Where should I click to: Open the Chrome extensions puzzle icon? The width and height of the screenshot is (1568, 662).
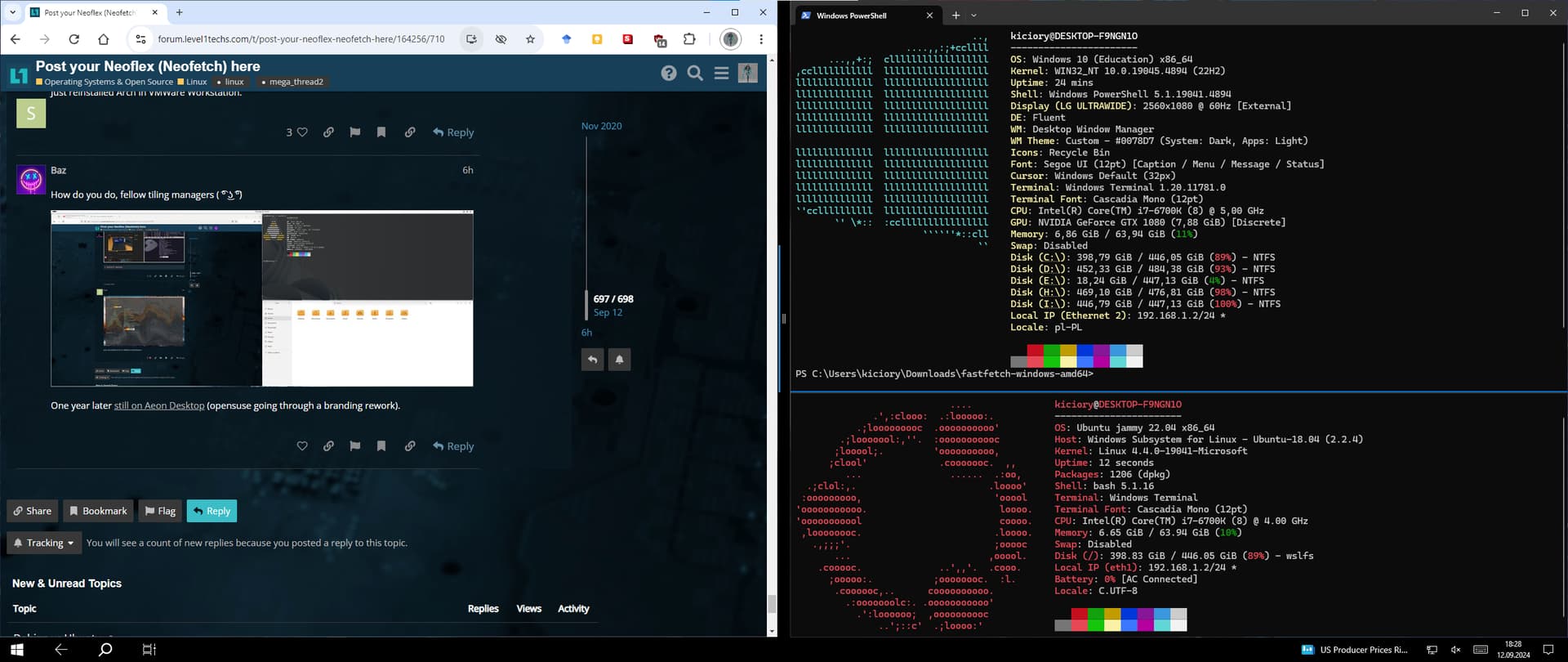[689, 39]
